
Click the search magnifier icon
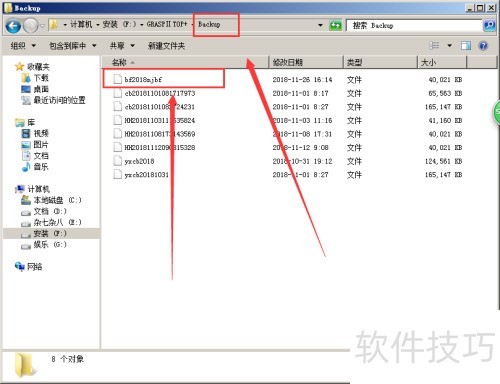489,25
